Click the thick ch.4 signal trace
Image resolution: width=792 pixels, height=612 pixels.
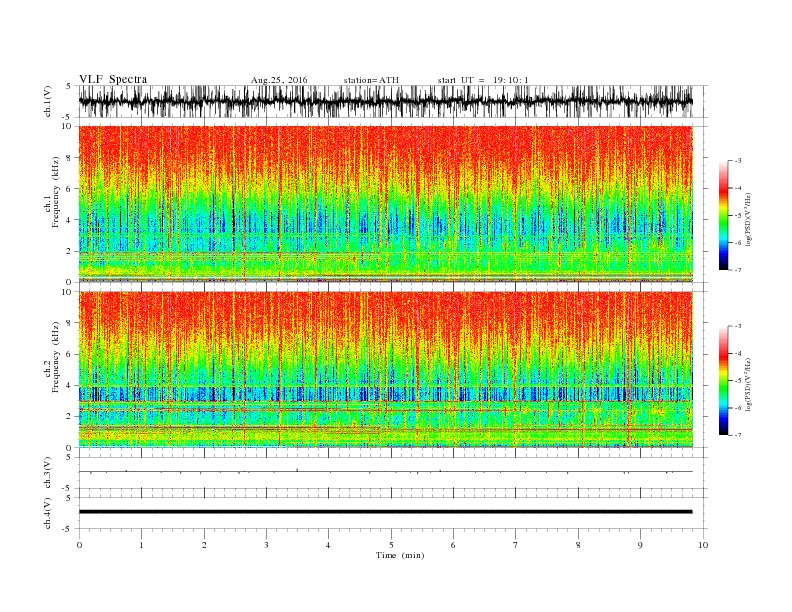pos(385,512)
